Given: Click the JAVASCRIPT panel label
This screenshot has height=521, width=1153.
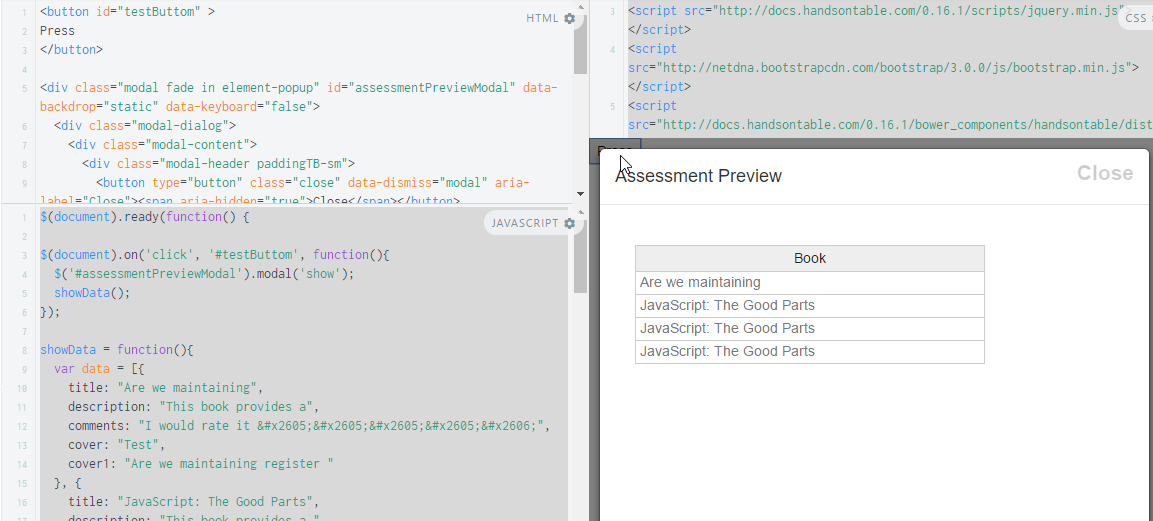Looking at the screenshot, I should 525,223.
